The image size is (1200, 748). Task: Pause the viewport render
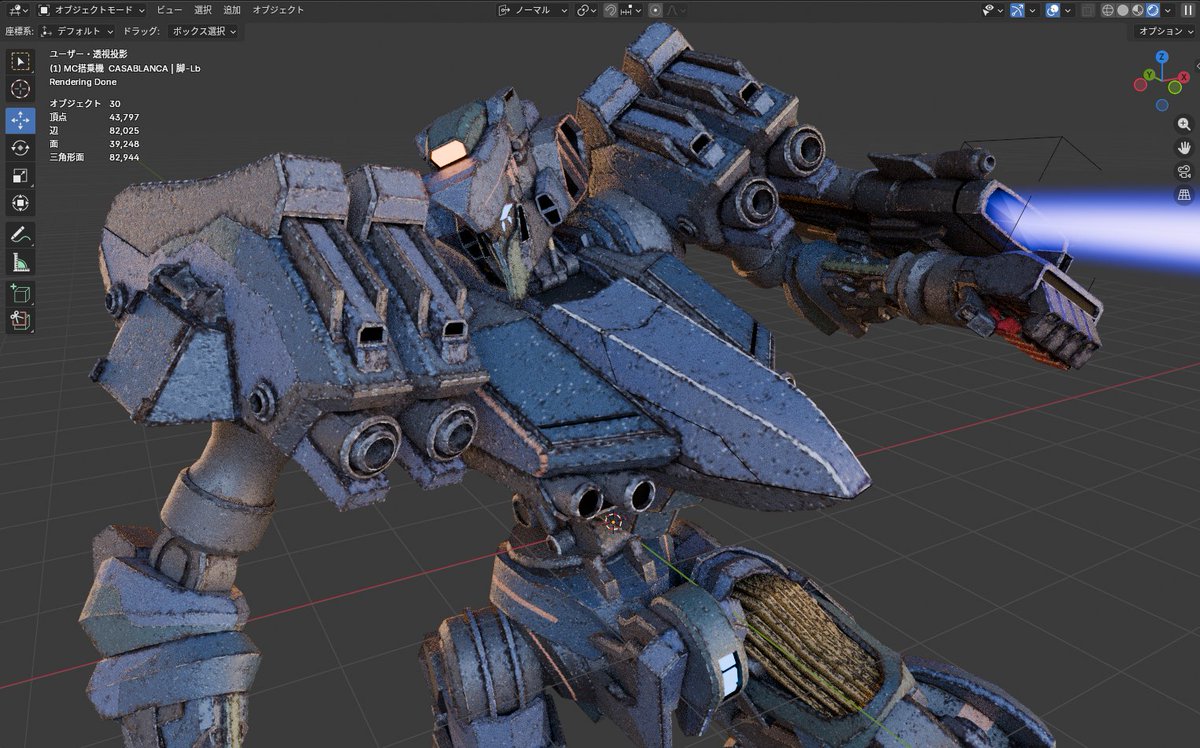pyautogui.click(x=1187, y=9)
